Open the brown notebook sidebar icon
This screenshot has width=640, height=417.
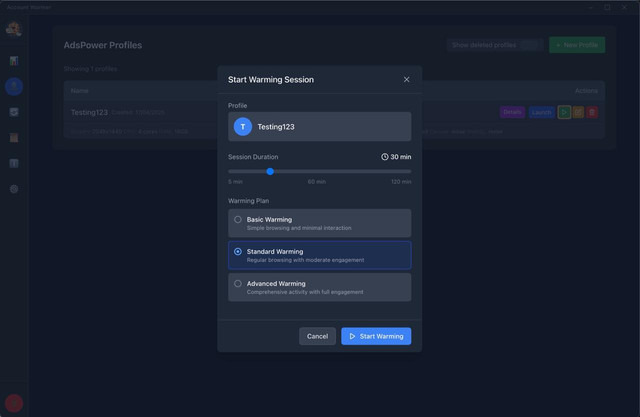[x=14, y=138]
